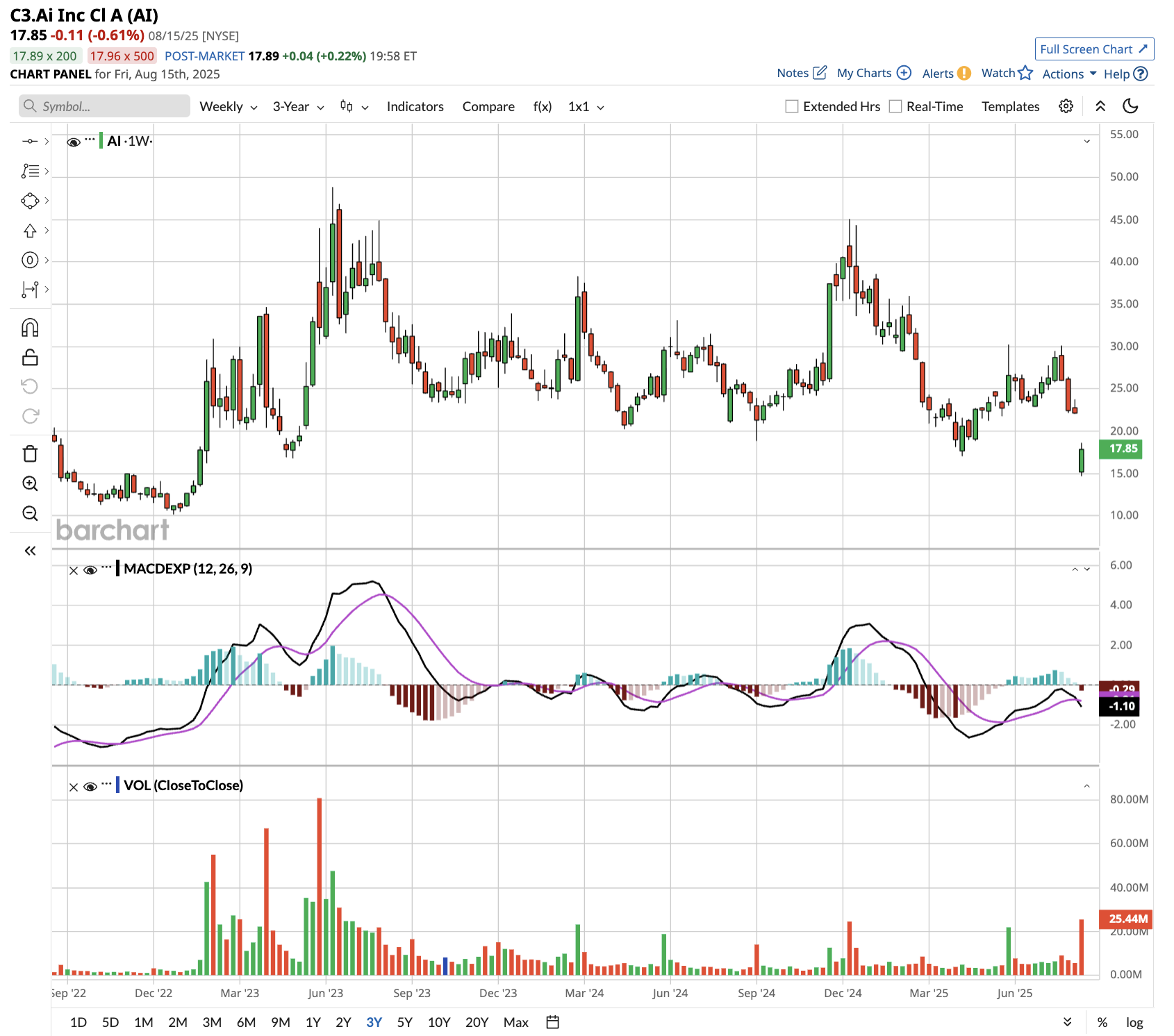The image size is (1174, 1036).
Task: Open the f(x) expressions menu
Action: [543, 106]
